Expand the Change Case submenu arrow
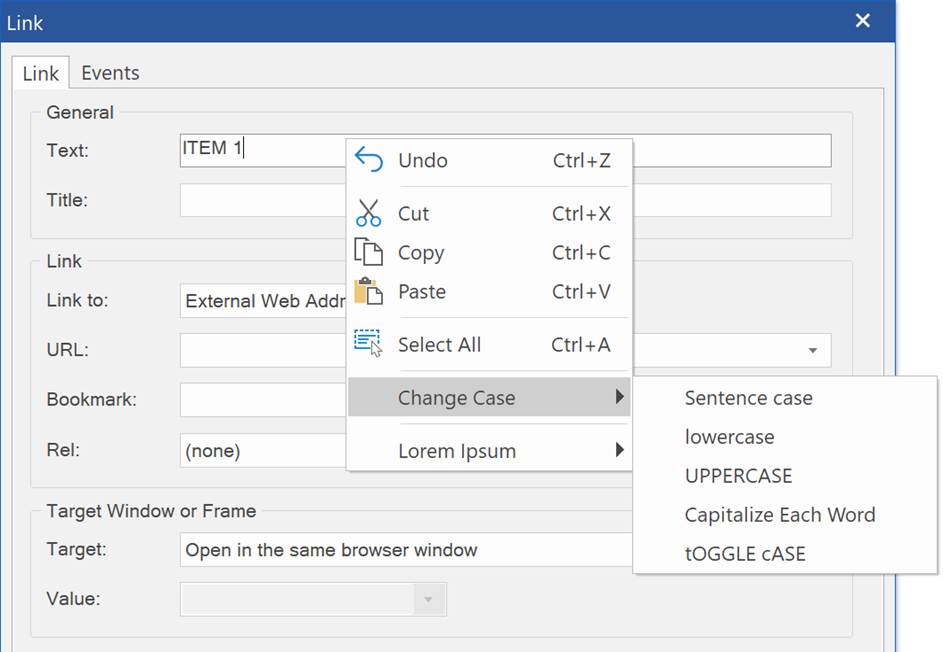 [620, 398]
